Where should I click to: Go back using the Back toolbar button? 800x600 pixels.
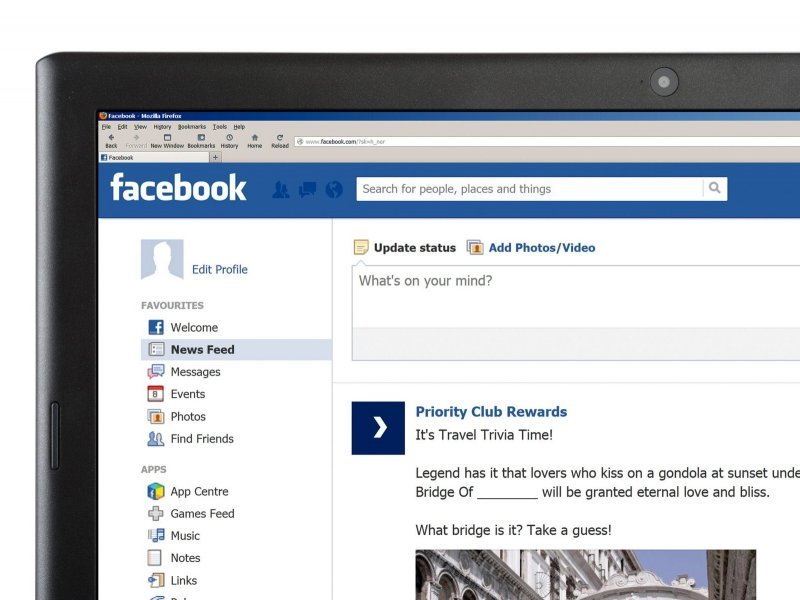click(x=111, y=141)
